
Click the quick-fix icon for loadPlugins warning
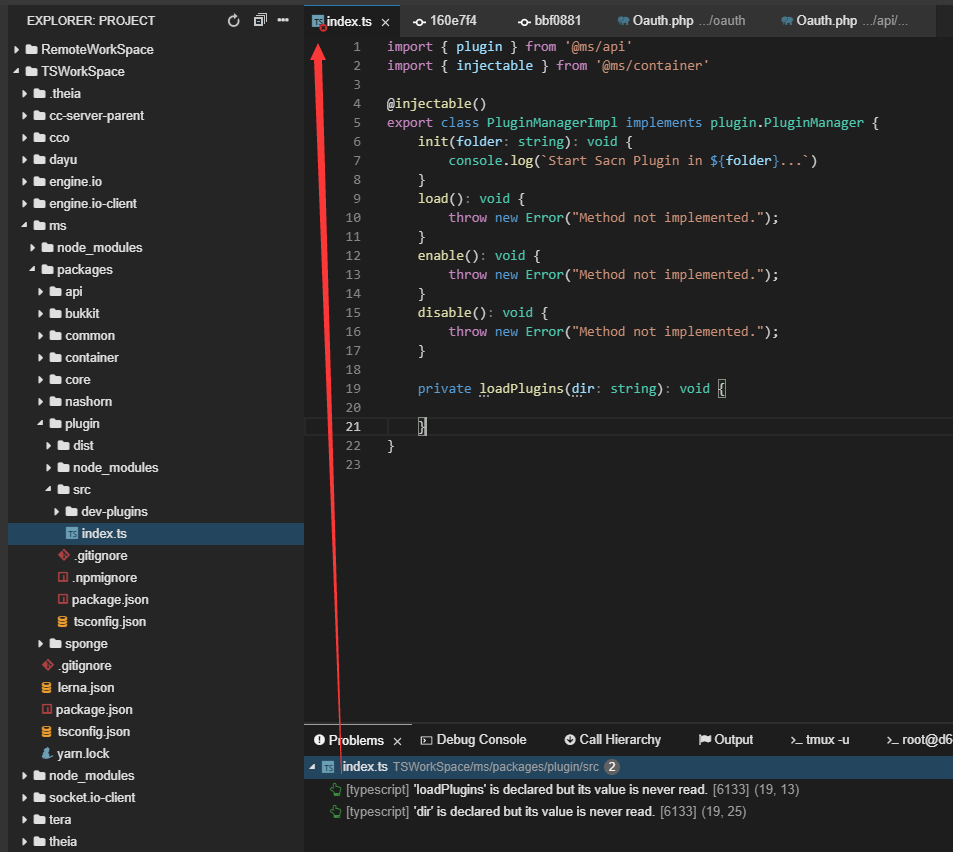(335, 789)
